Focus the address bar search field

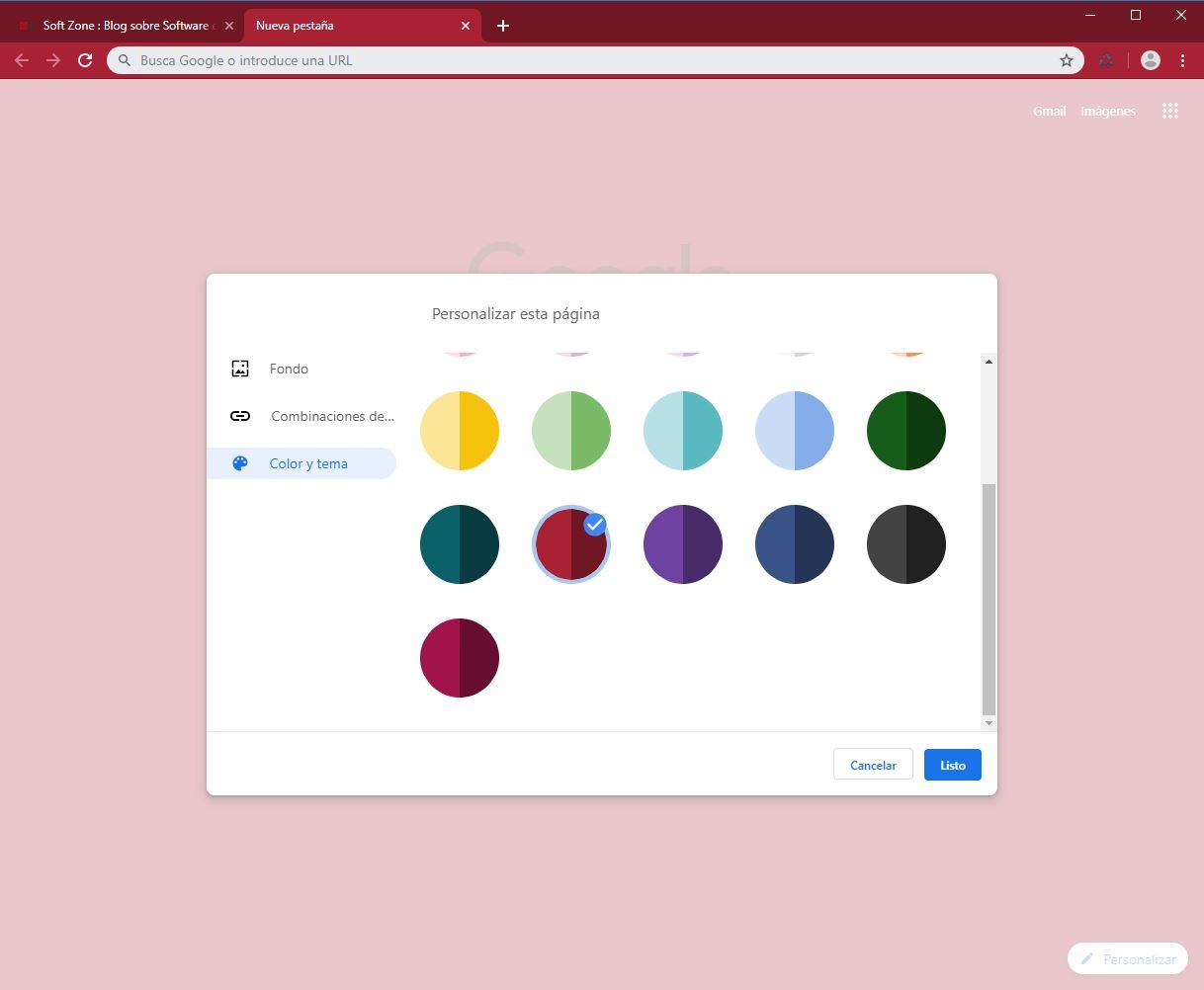pos(595,60)
